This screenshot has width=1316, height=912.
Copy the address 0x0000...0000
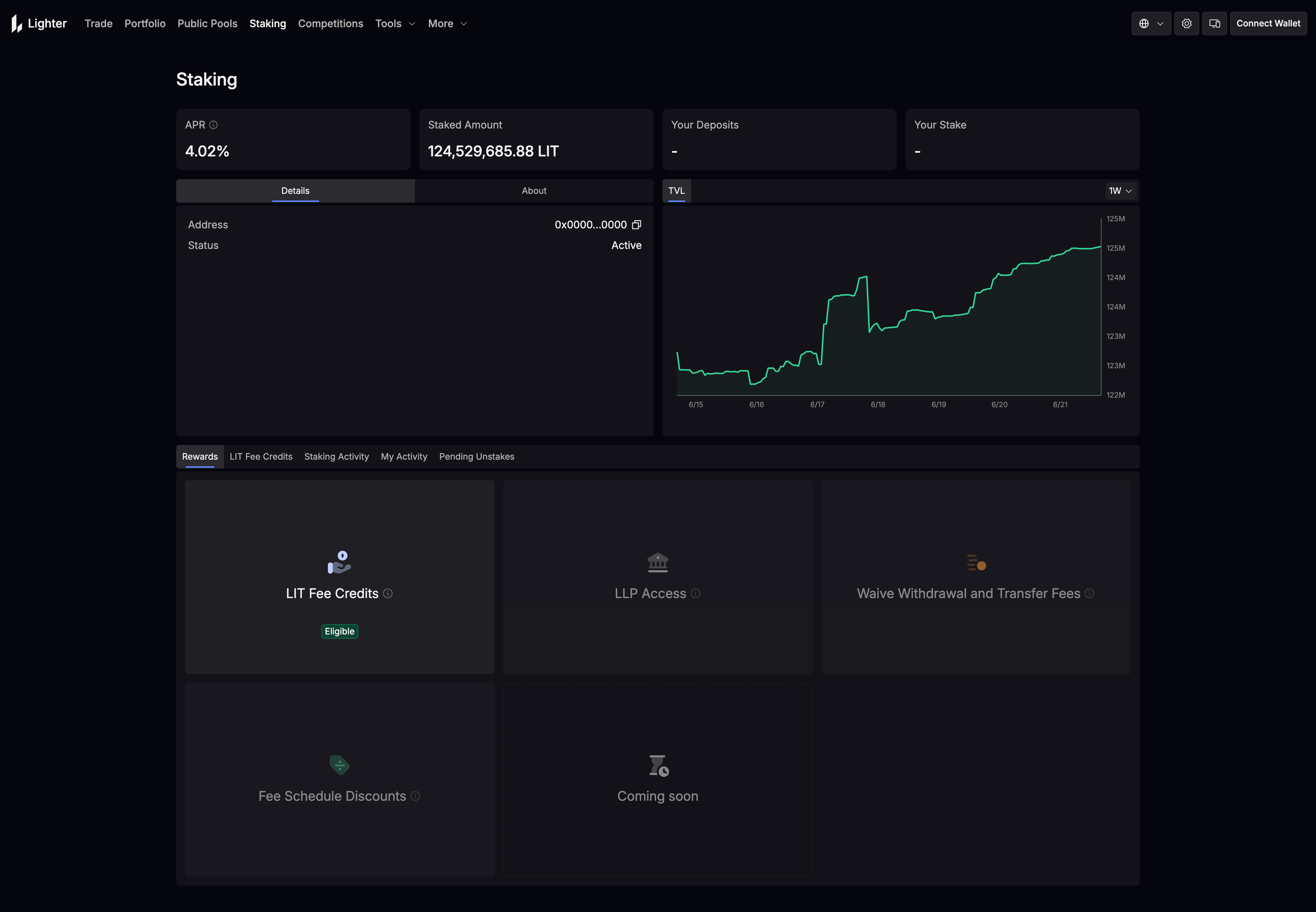click(x=637, y=225)
